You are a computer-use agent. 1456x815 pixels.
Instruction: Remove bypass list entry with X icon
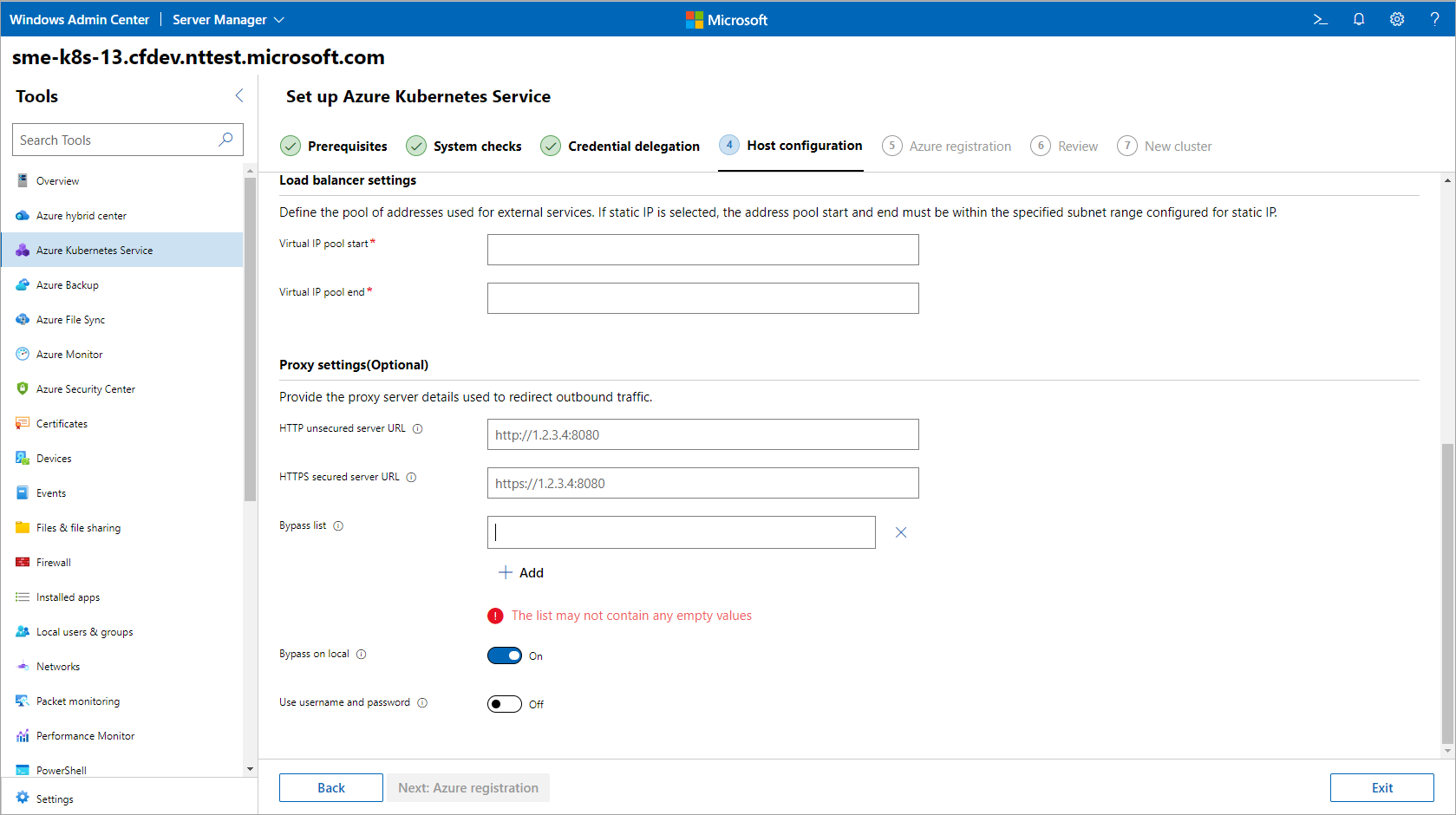click(x=900, y=532)
